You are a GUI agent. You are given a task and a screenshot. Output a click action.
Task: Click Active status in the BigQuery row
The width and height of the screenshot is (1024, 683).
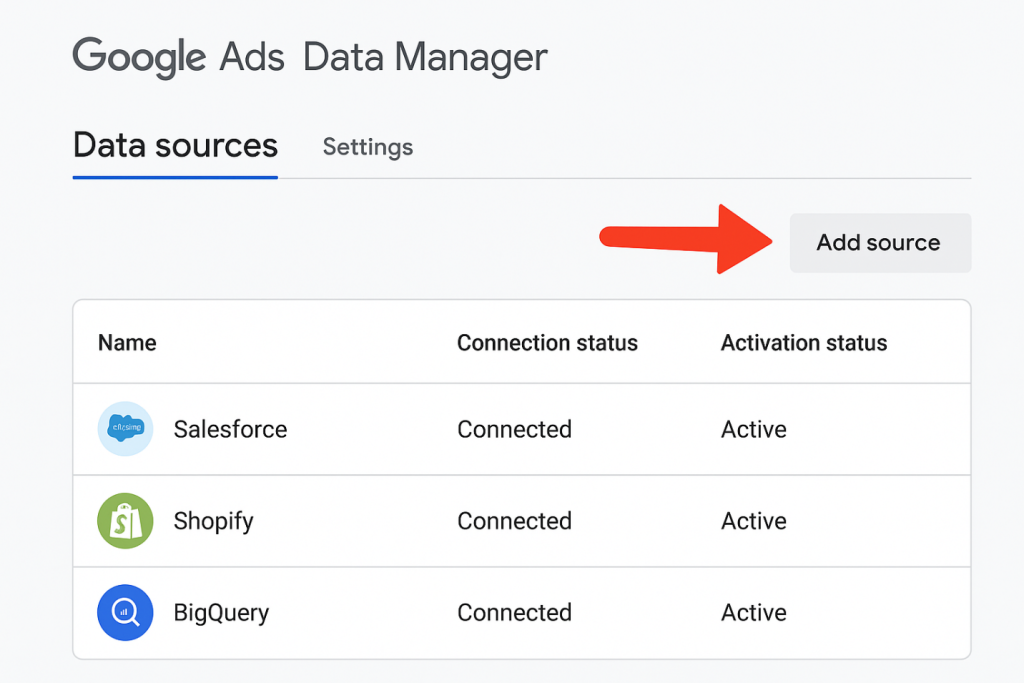[754, 612]
